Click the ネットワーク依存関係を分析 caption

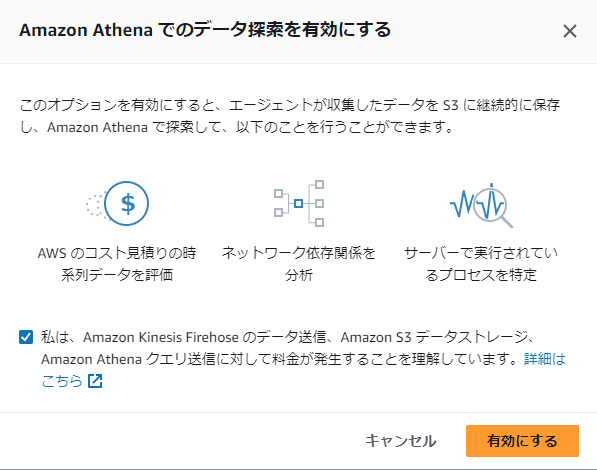tap(299, 264)
